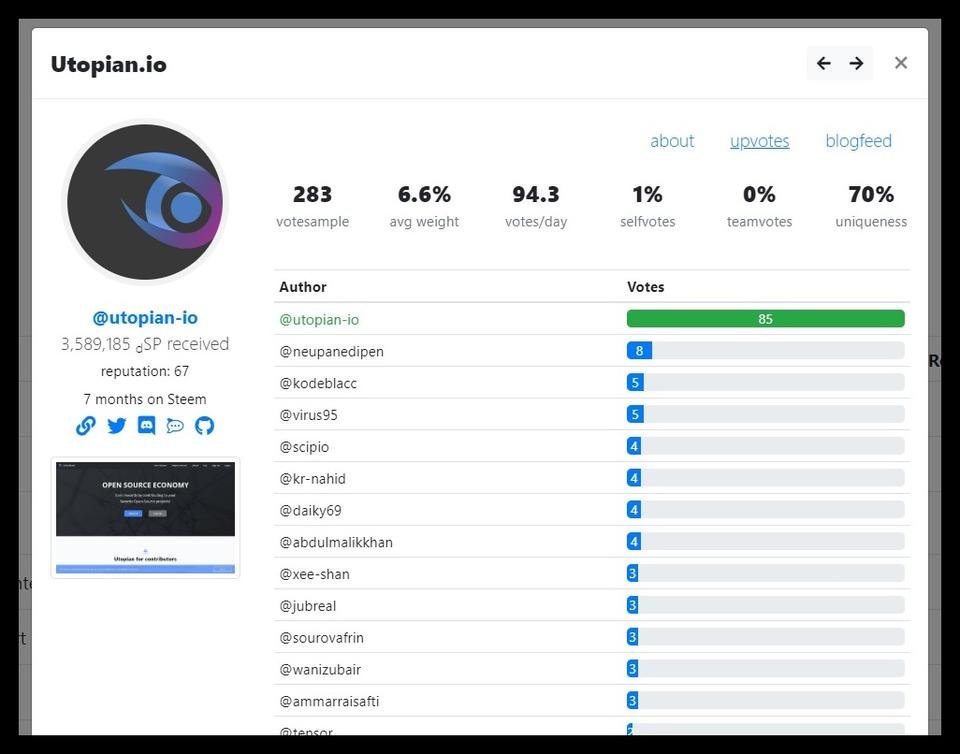This screenshot has width=960, height=754.
Task: Click the 0% teamvotes statistic
Action: point(759,206)
